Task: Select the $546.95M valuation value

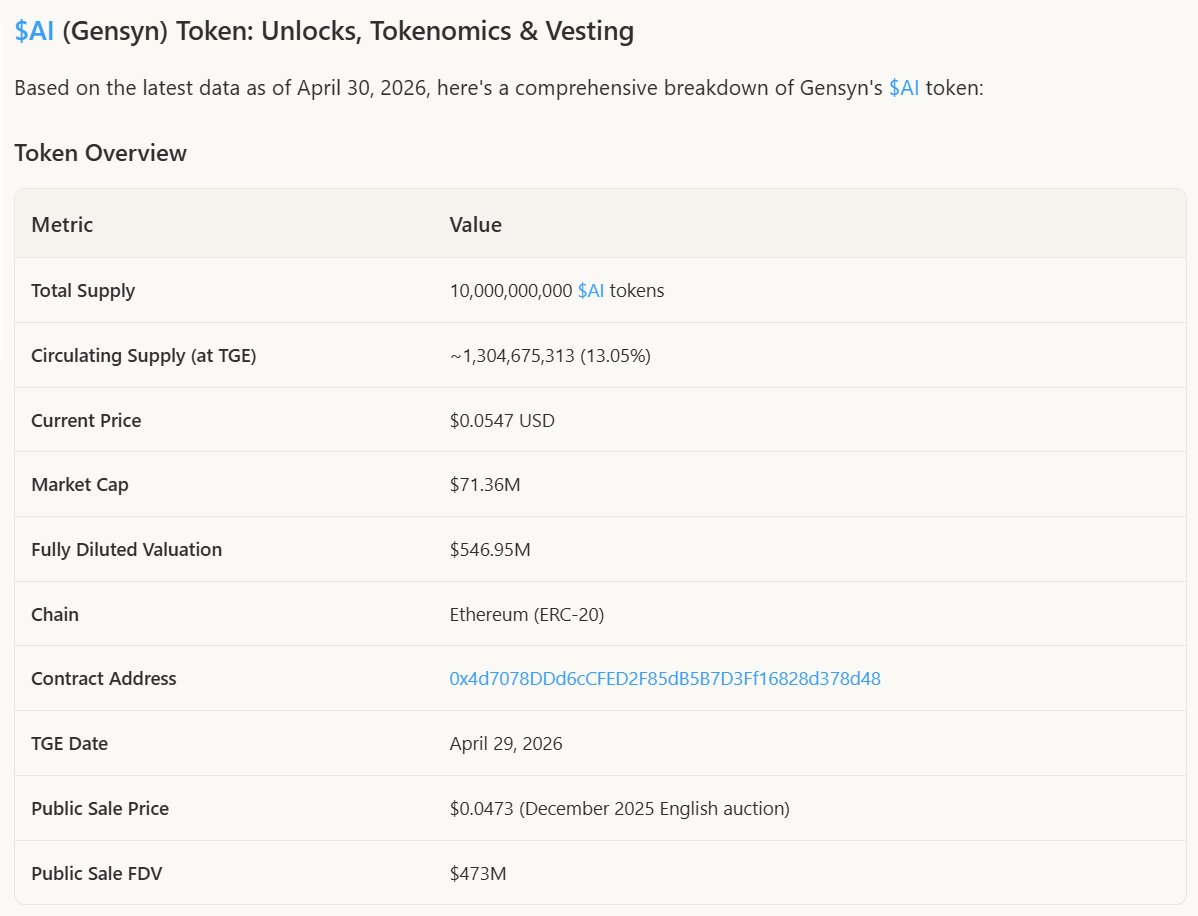Action: 490,549
